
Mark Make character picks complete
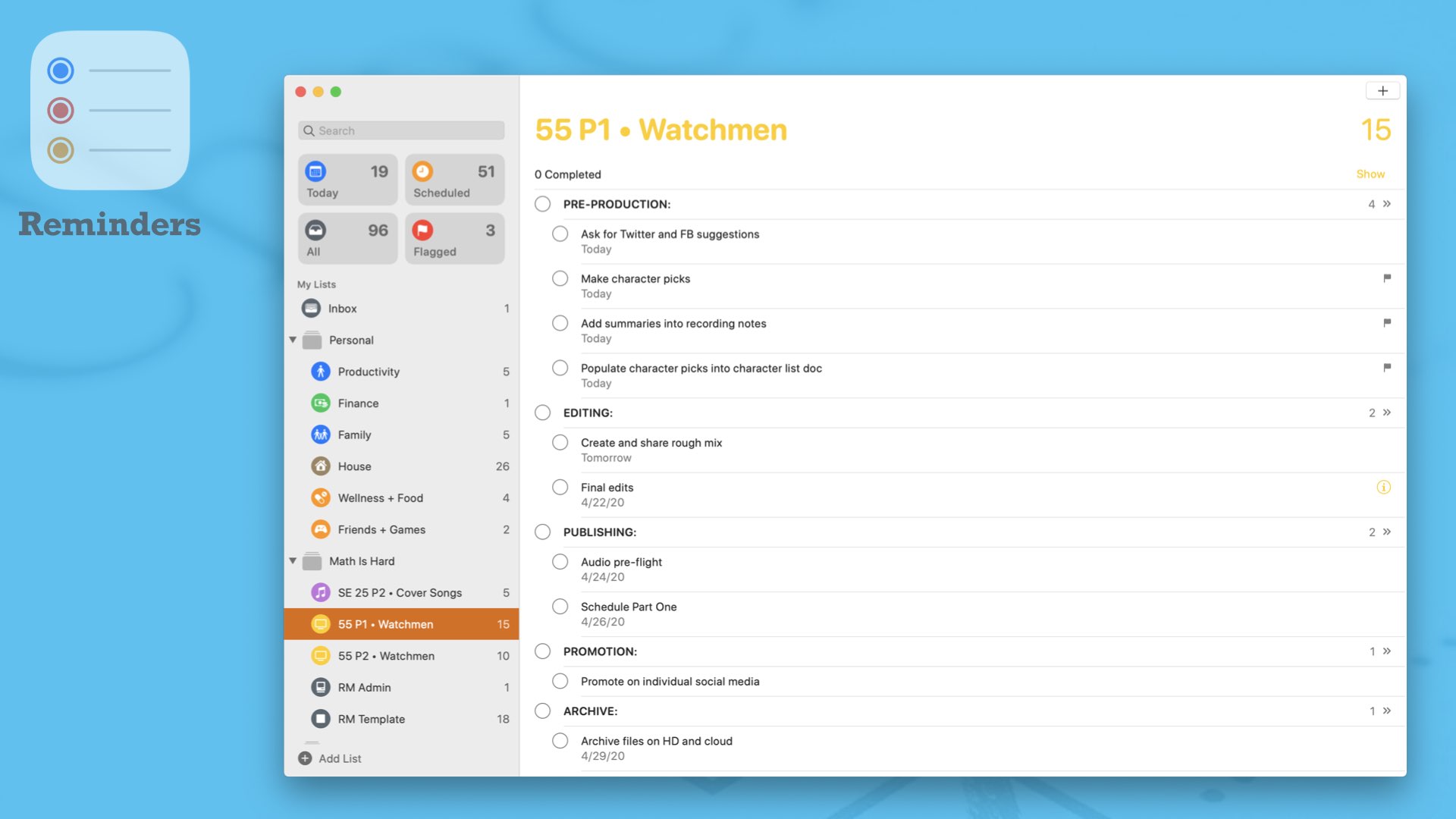pyautogui.click(x=560, y=278)
